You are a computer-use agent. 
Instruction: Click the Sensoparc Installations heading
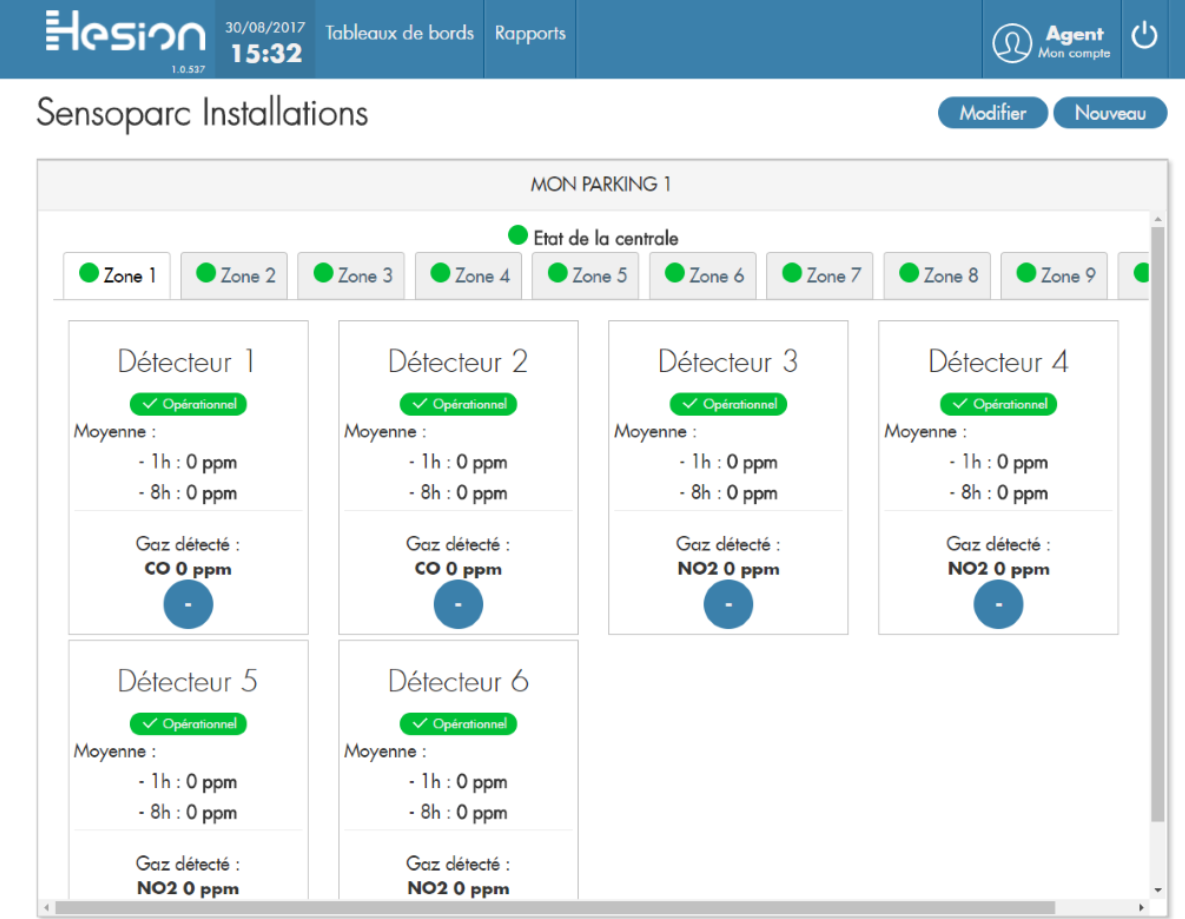203,113
